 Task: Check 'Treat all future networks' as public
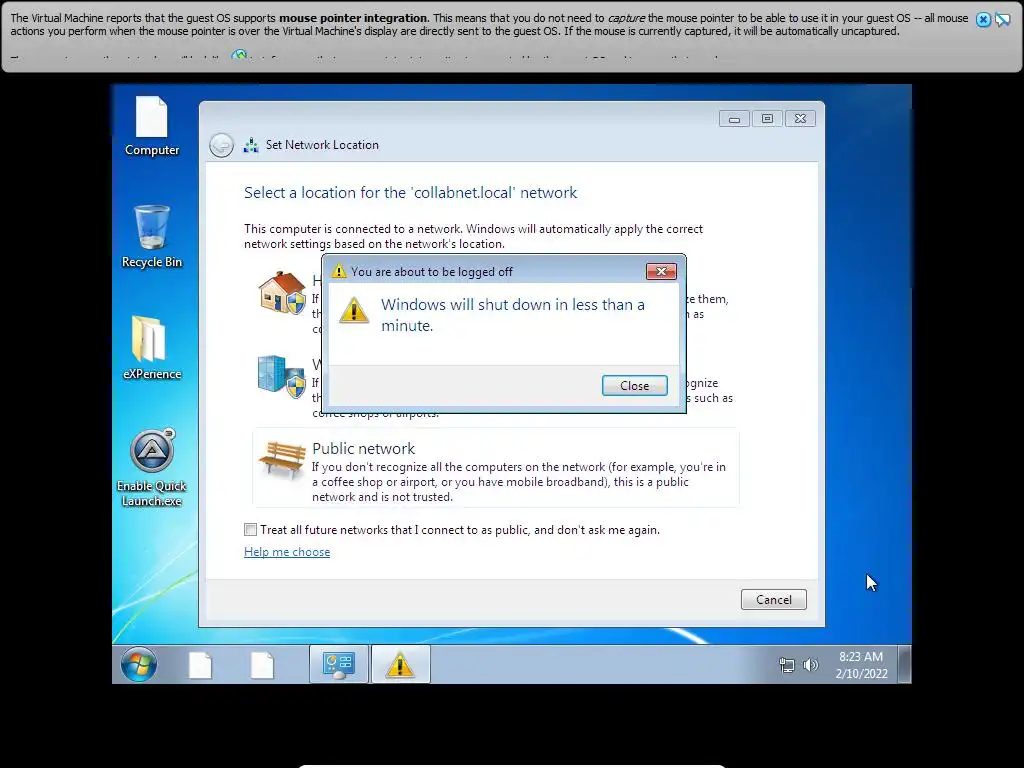[x=250, y=530]
